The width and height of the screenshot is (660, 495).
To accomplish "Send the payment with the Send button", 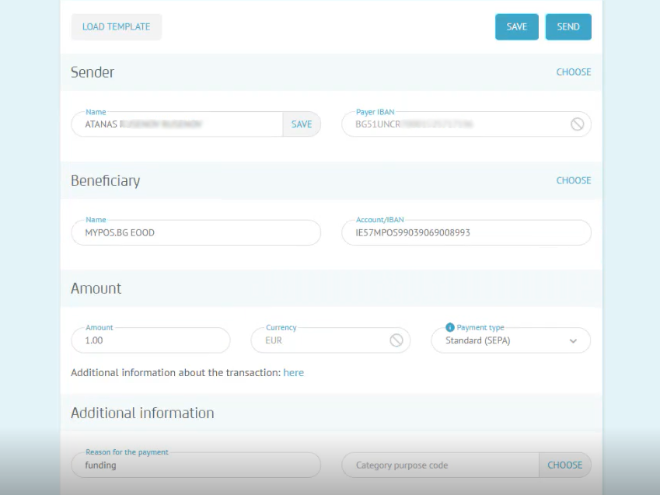I will 568,27.
